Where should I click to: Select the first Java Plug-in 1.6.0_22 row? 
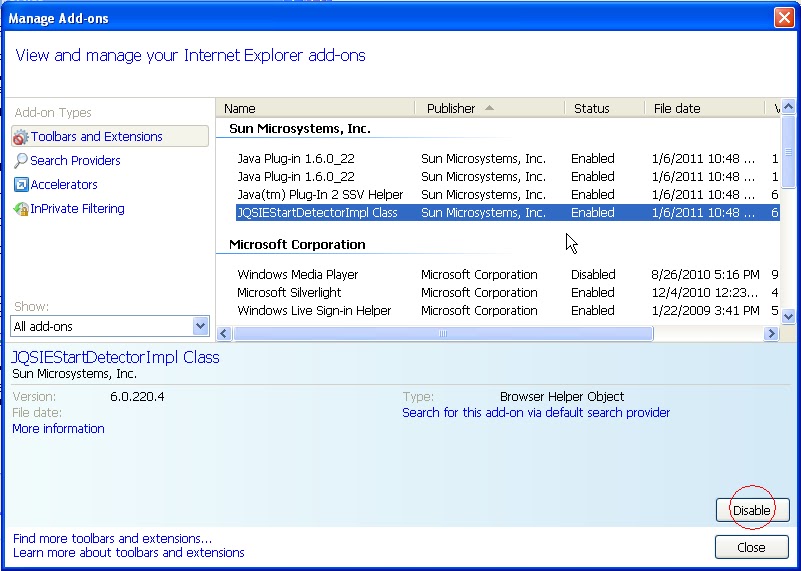[507, 158]
